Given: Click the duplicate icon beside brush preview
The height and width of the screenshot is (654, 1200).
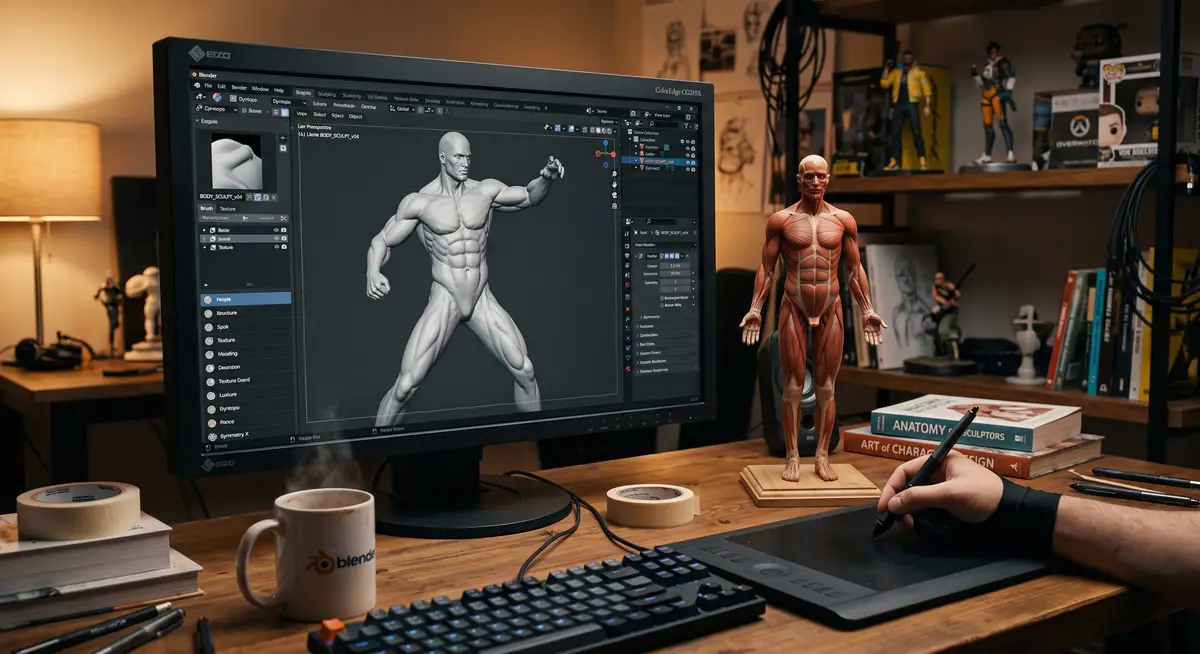Looking at the screenshot, I should pos(283,149).
